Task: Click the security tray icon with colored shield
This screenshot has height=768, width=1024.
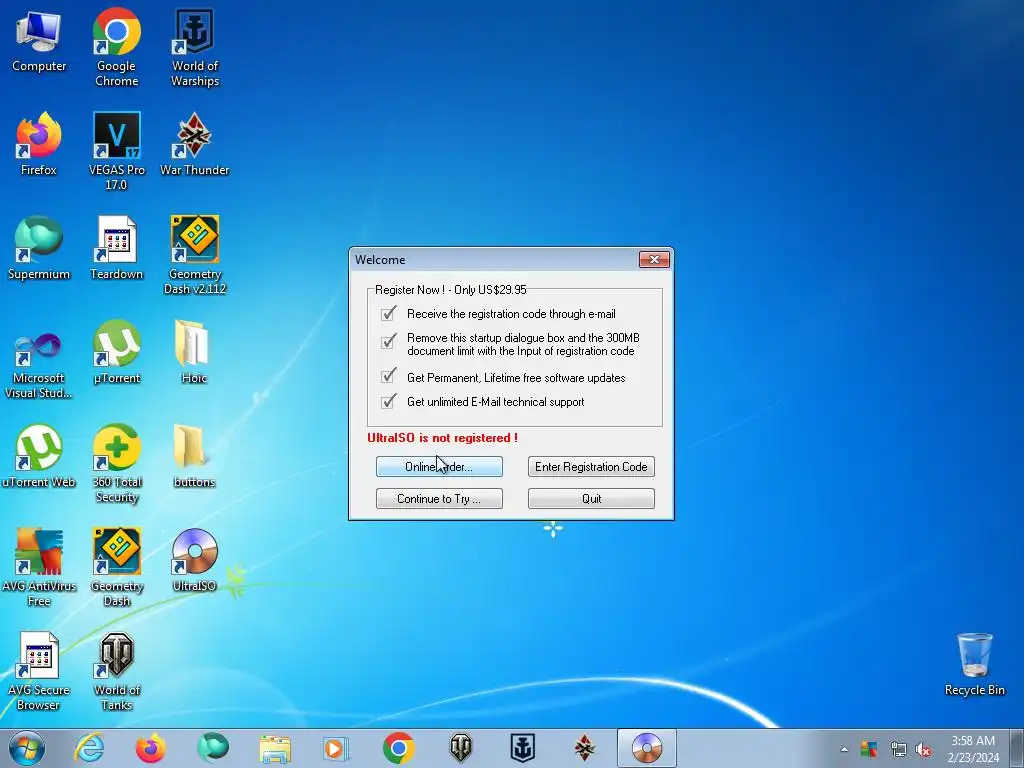Action: coord(869,749)
